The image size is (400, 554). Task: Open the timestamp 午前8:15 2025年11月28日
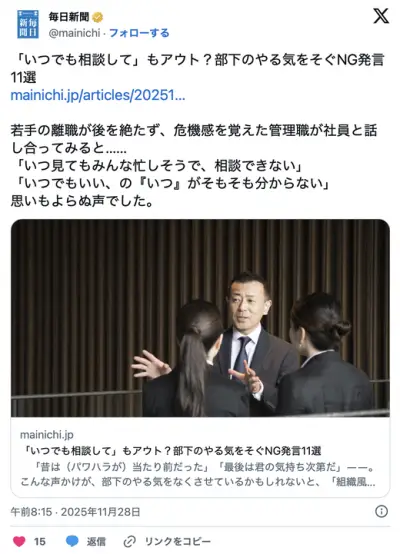click(75, 512)
